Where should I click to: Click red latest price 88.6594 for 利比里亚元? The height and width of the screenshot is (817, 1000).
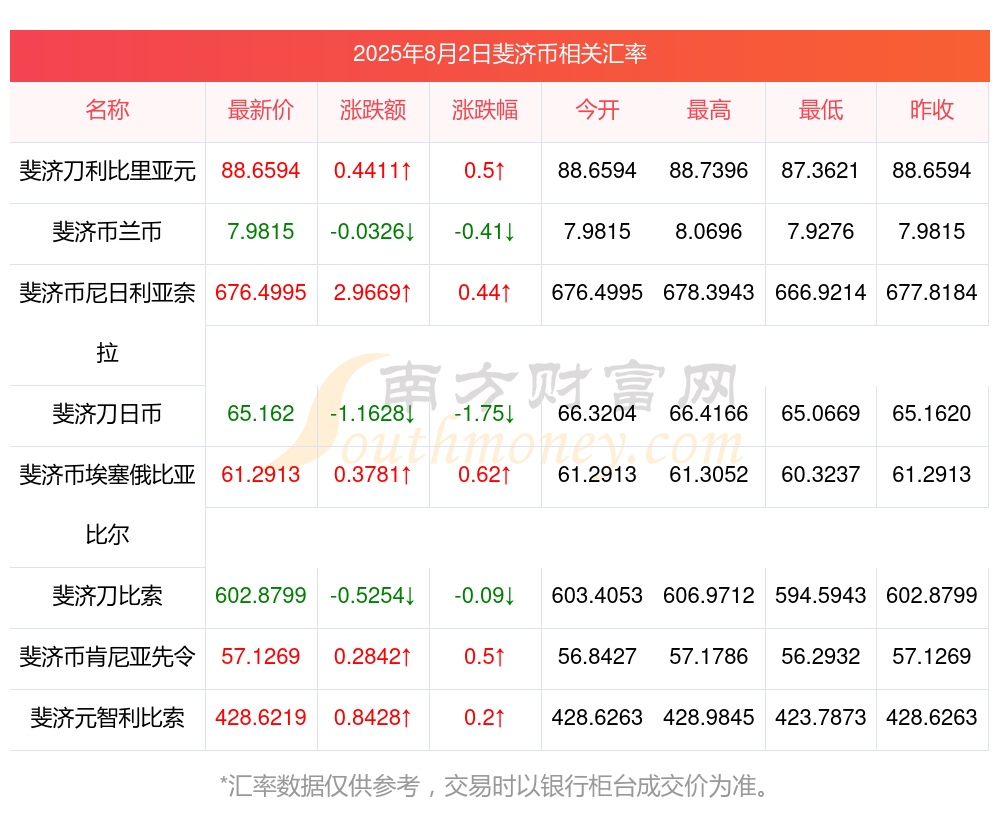(261, 170)
